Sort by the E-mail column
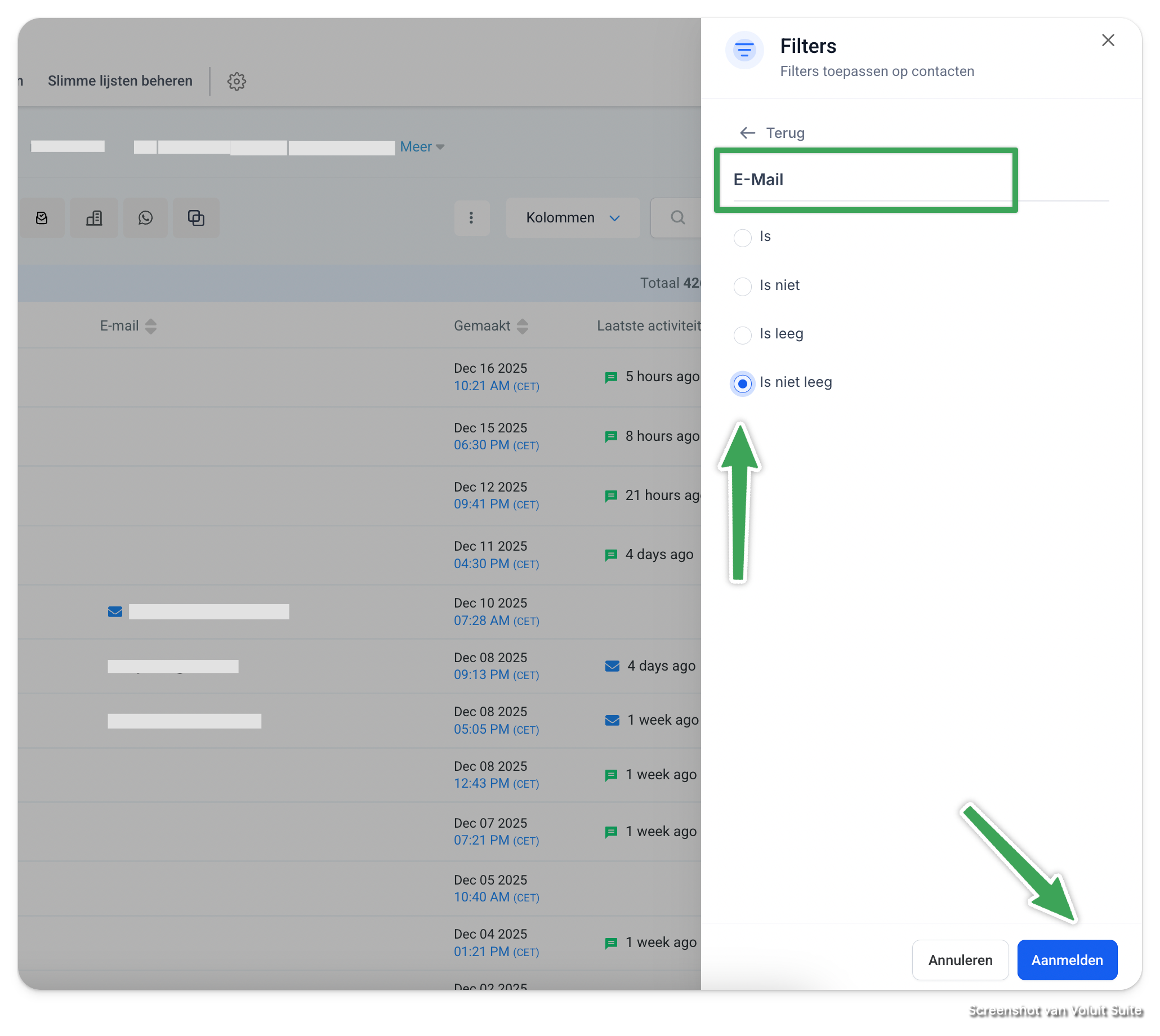 pyautogui.click(x=150, y=326)
